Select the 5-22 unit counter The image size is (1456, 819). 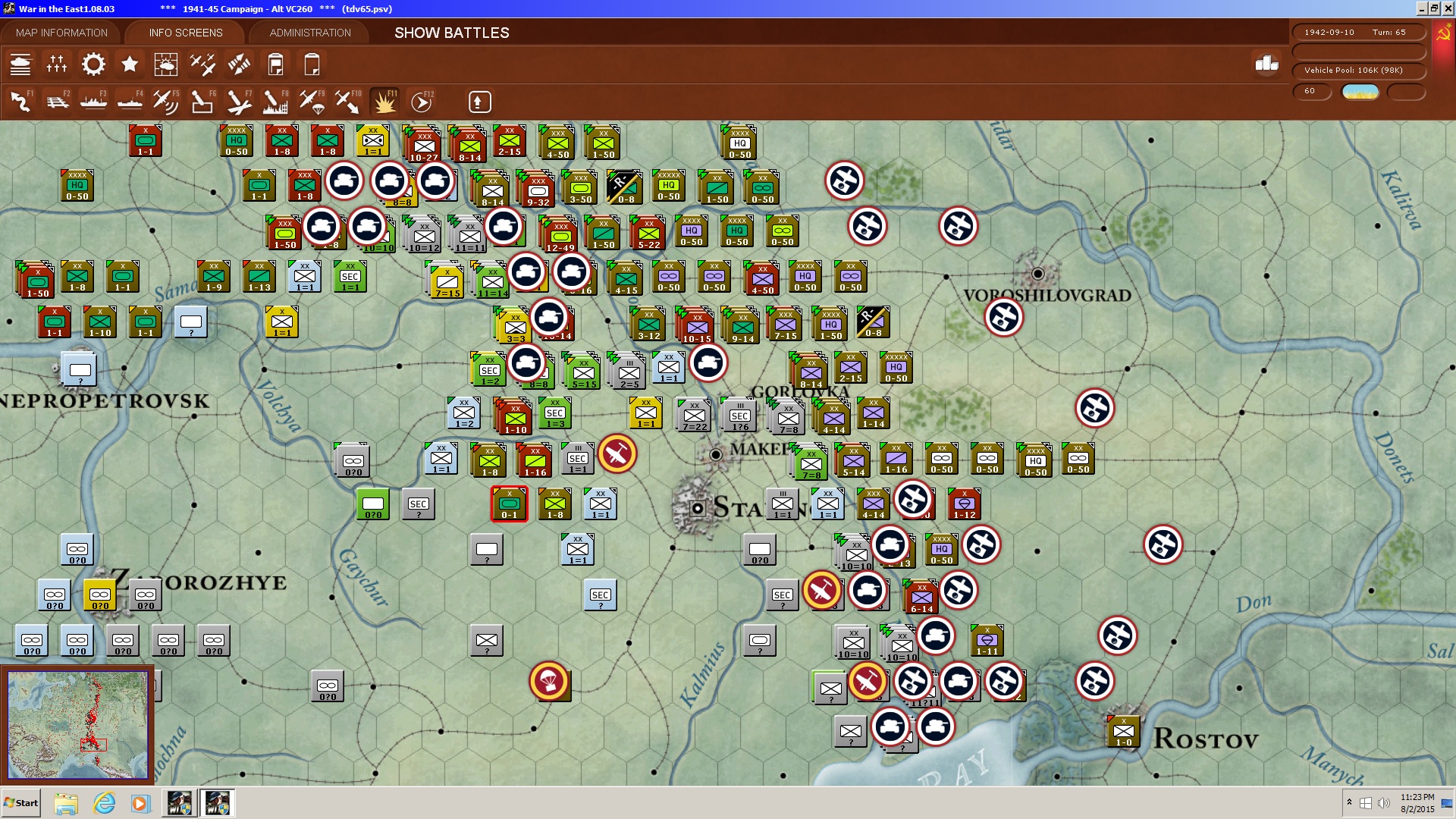[649, 234]
